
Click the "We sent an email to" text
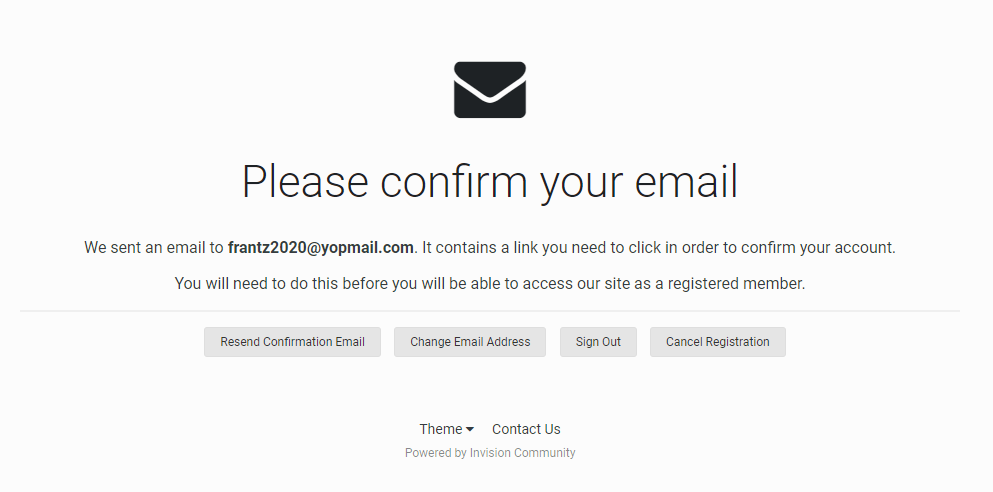point(154,248)
